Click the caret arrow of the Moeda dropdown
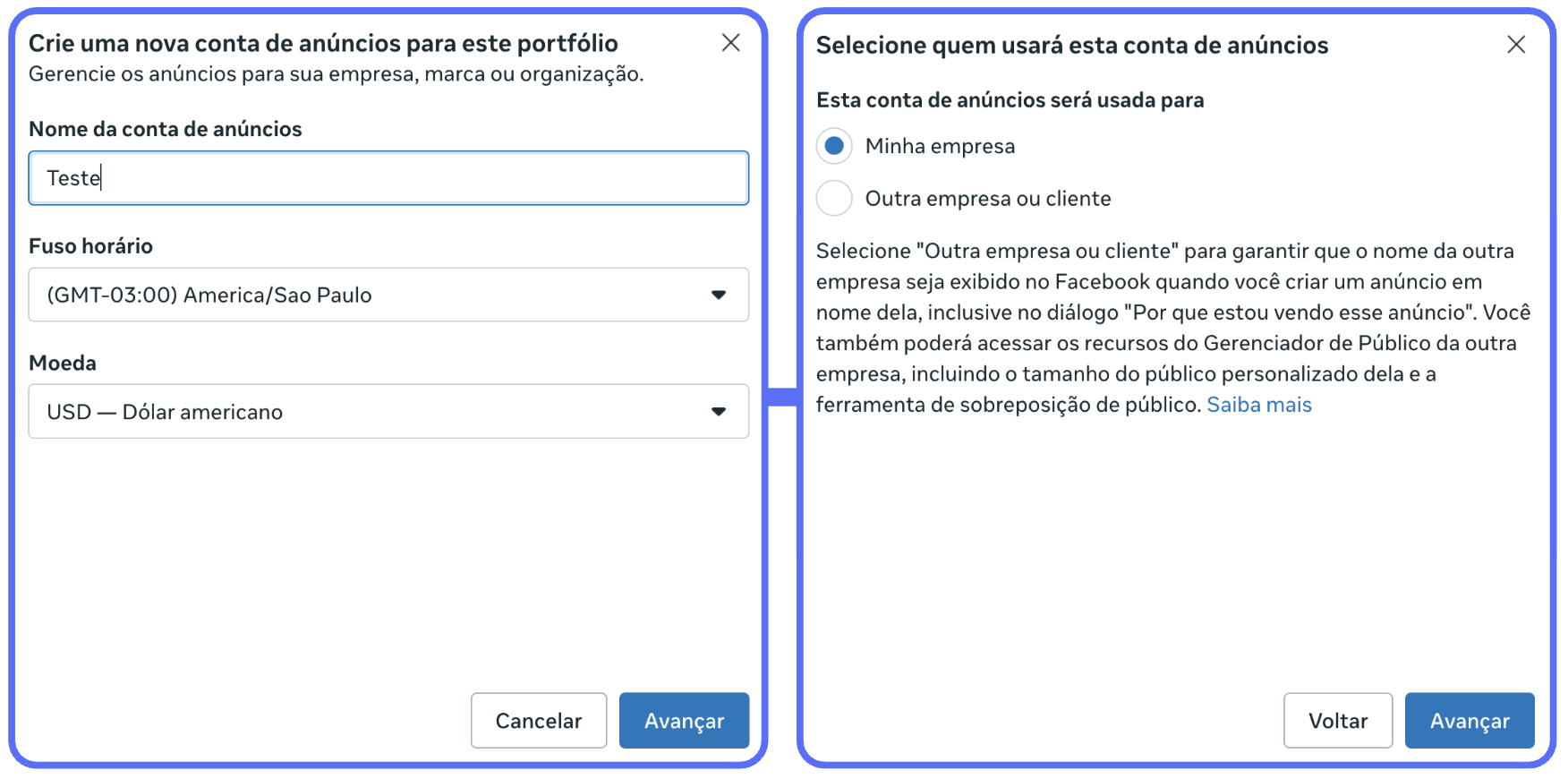The height and width of the screenshot is (779, 1568). [x=718, y=412]
